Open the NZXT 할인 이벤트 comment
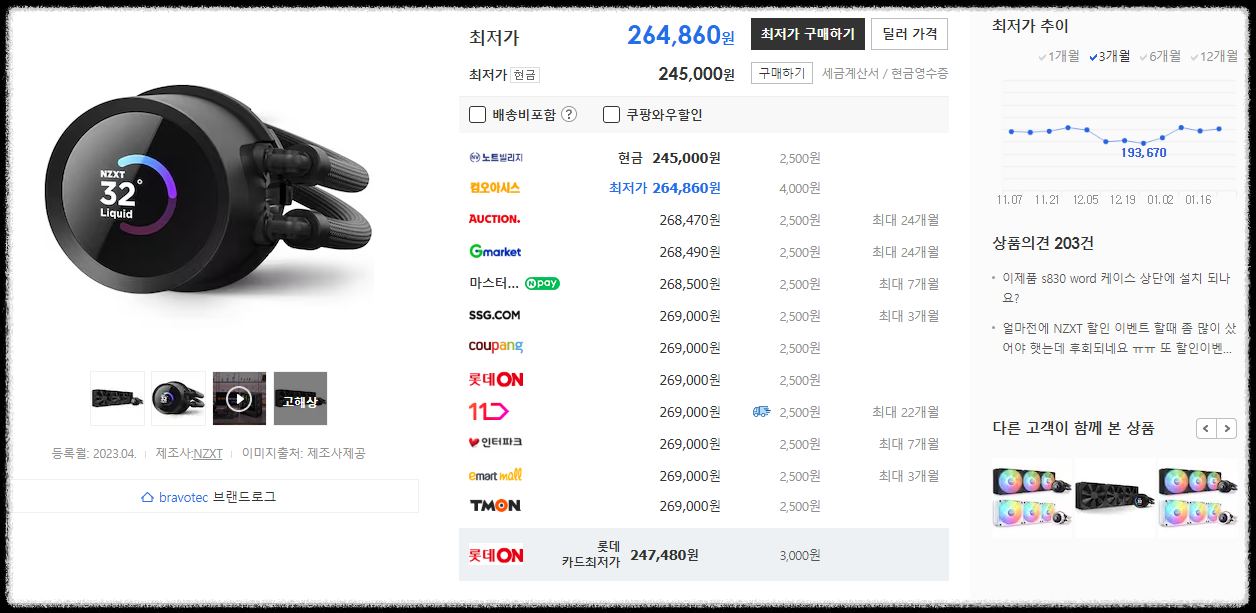The image size is (1256, 613). pyautogui.click(x=1119, y=338)
